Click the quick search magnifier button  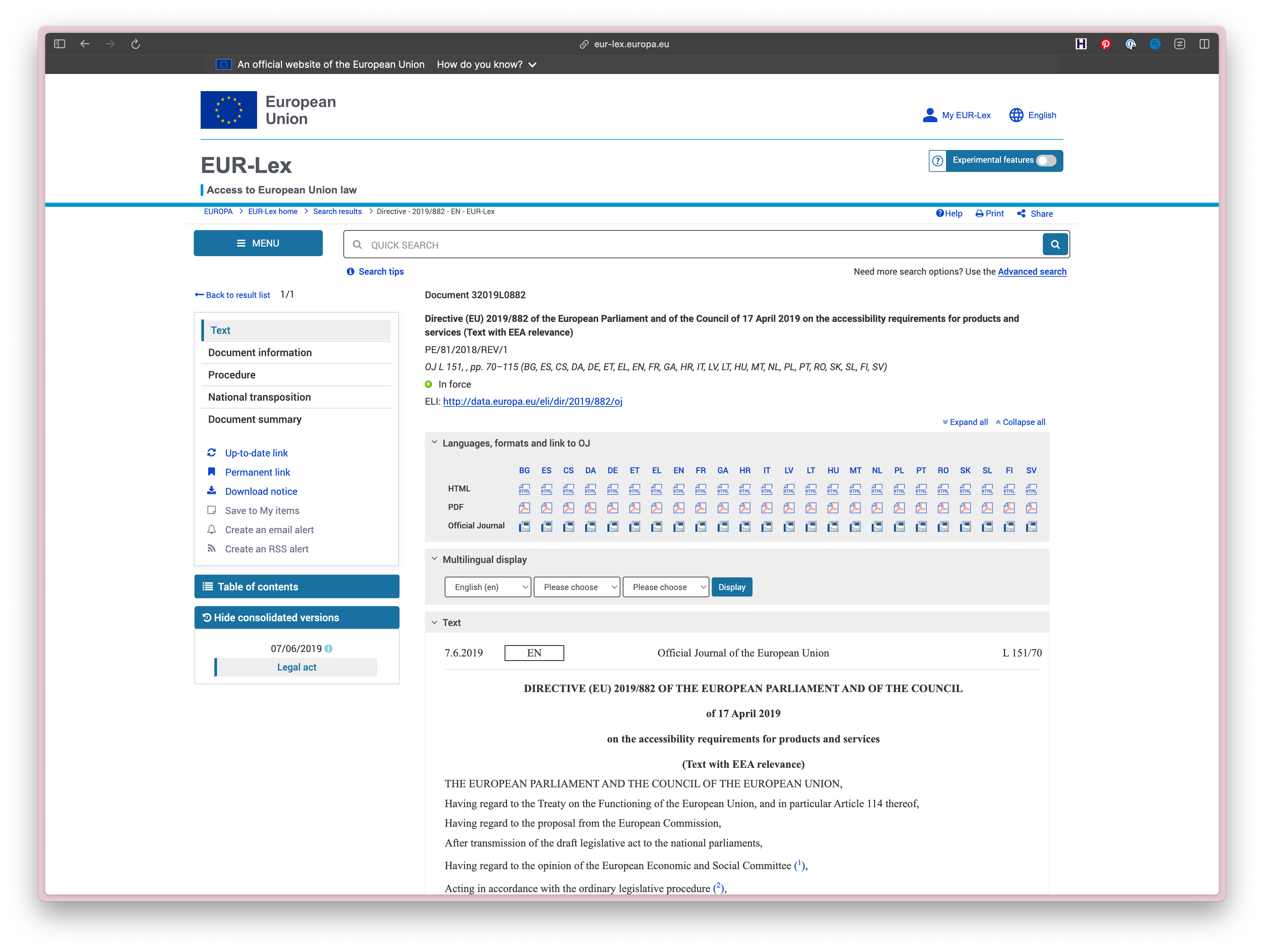[x=1056, y=244]
